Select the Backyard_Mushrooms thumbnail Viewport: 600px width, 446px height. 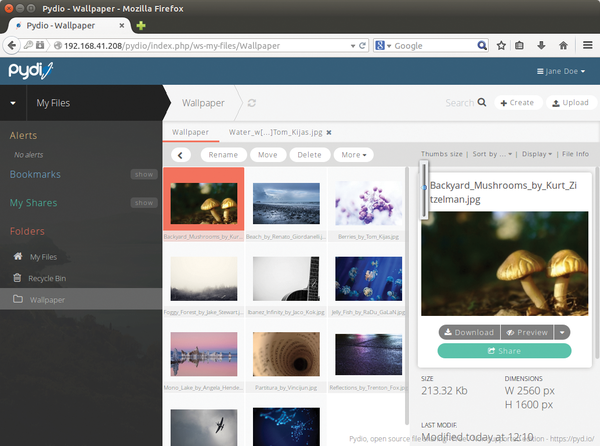204,203
